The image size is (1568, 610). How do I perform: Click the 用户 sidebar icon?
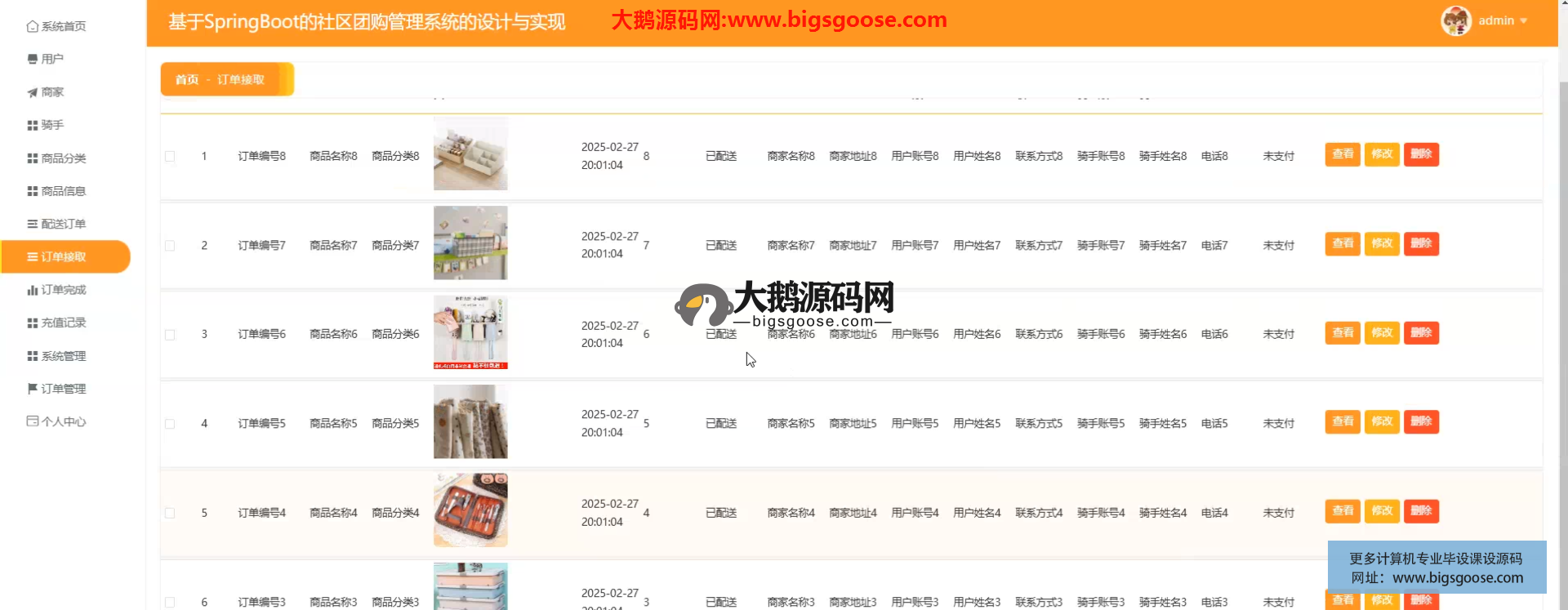point(32,60)
